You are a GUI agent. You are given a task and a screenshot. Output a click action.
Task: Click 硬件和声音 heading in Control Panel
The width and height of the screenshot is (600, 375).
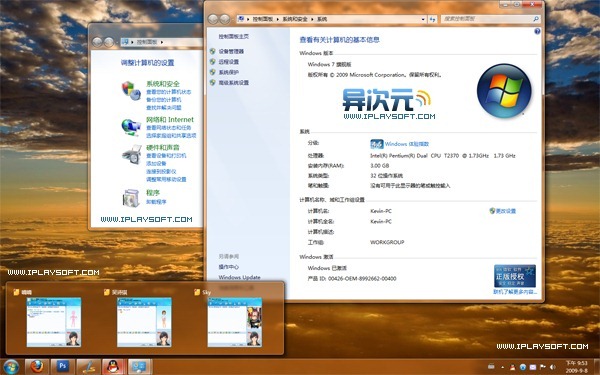(163, 147)
